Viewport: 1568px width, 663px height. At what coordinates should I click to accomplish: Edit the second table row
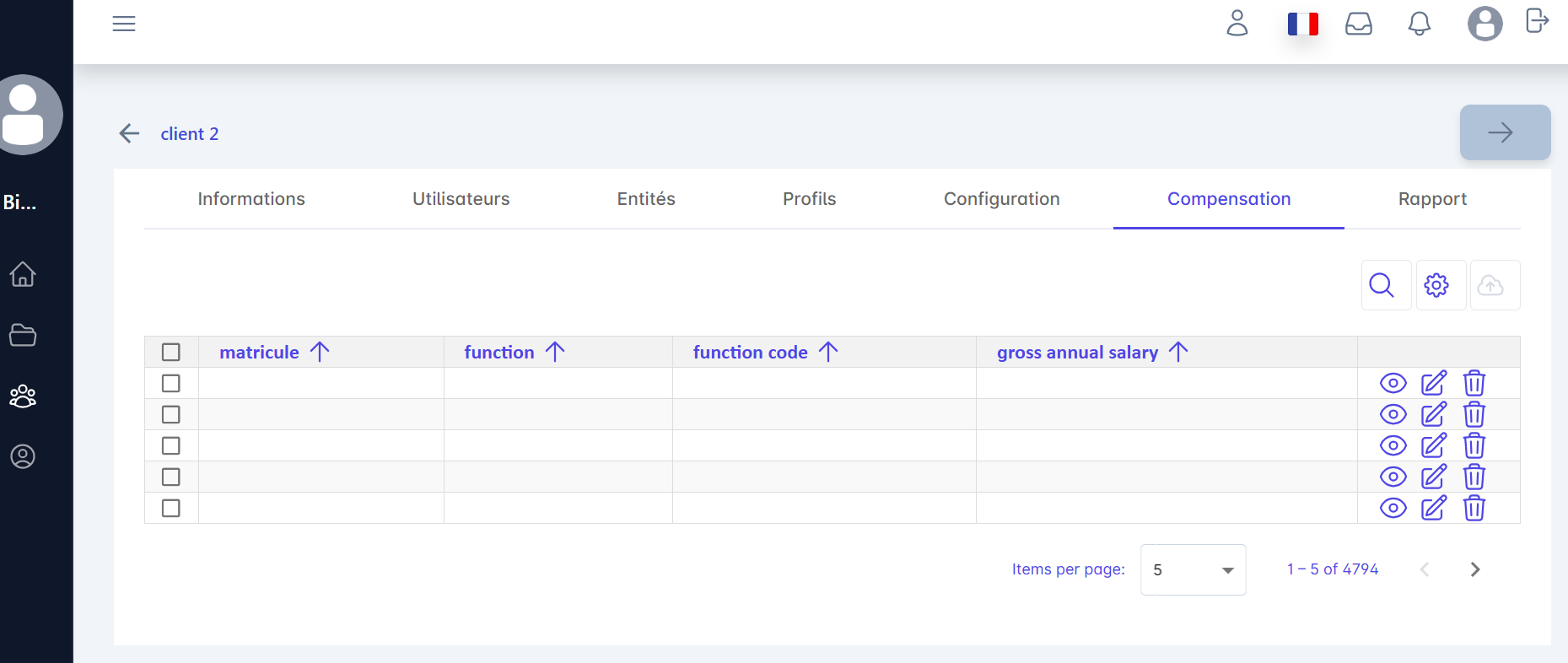click(x=1433, y=414)
